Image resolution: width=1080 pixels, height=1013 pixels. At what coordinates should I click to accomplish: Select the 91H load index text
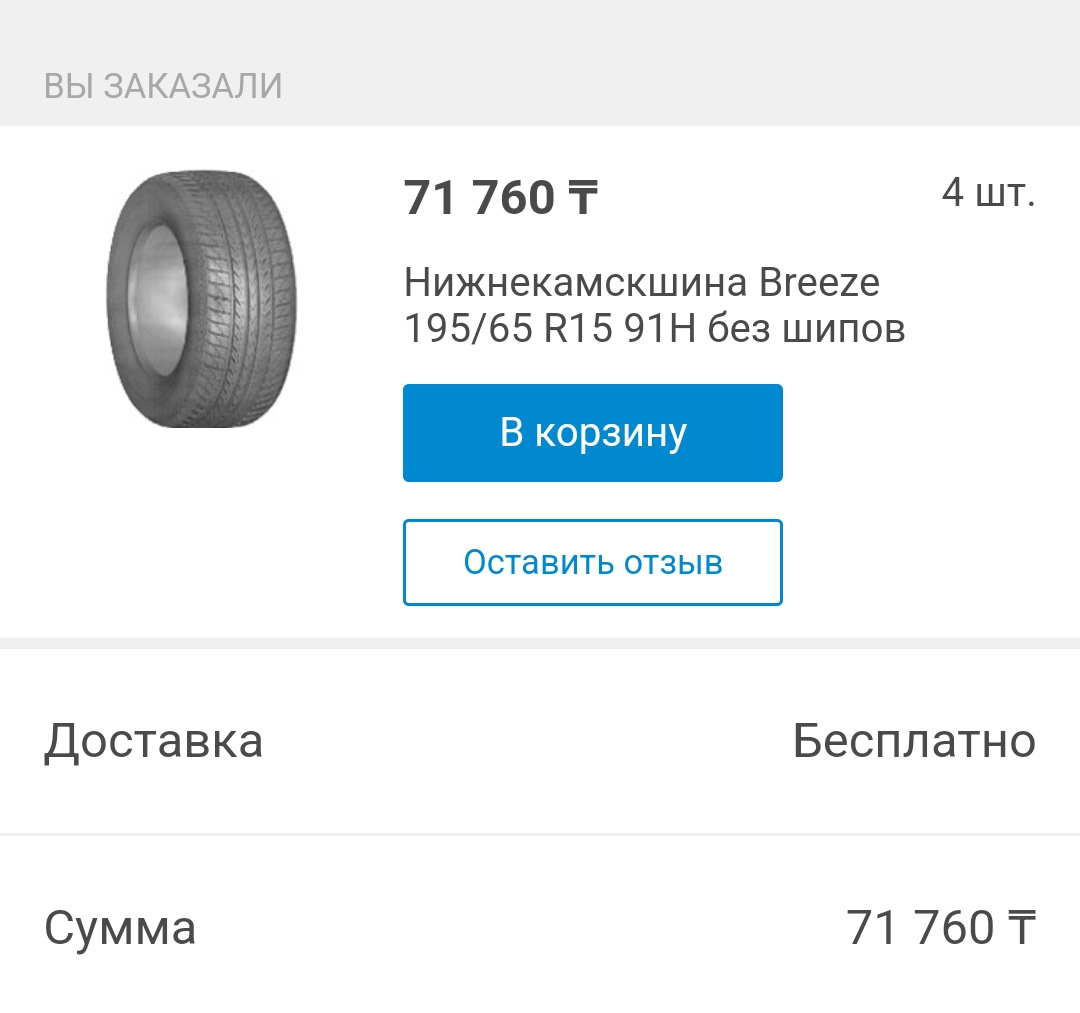(x=658, y=329)
